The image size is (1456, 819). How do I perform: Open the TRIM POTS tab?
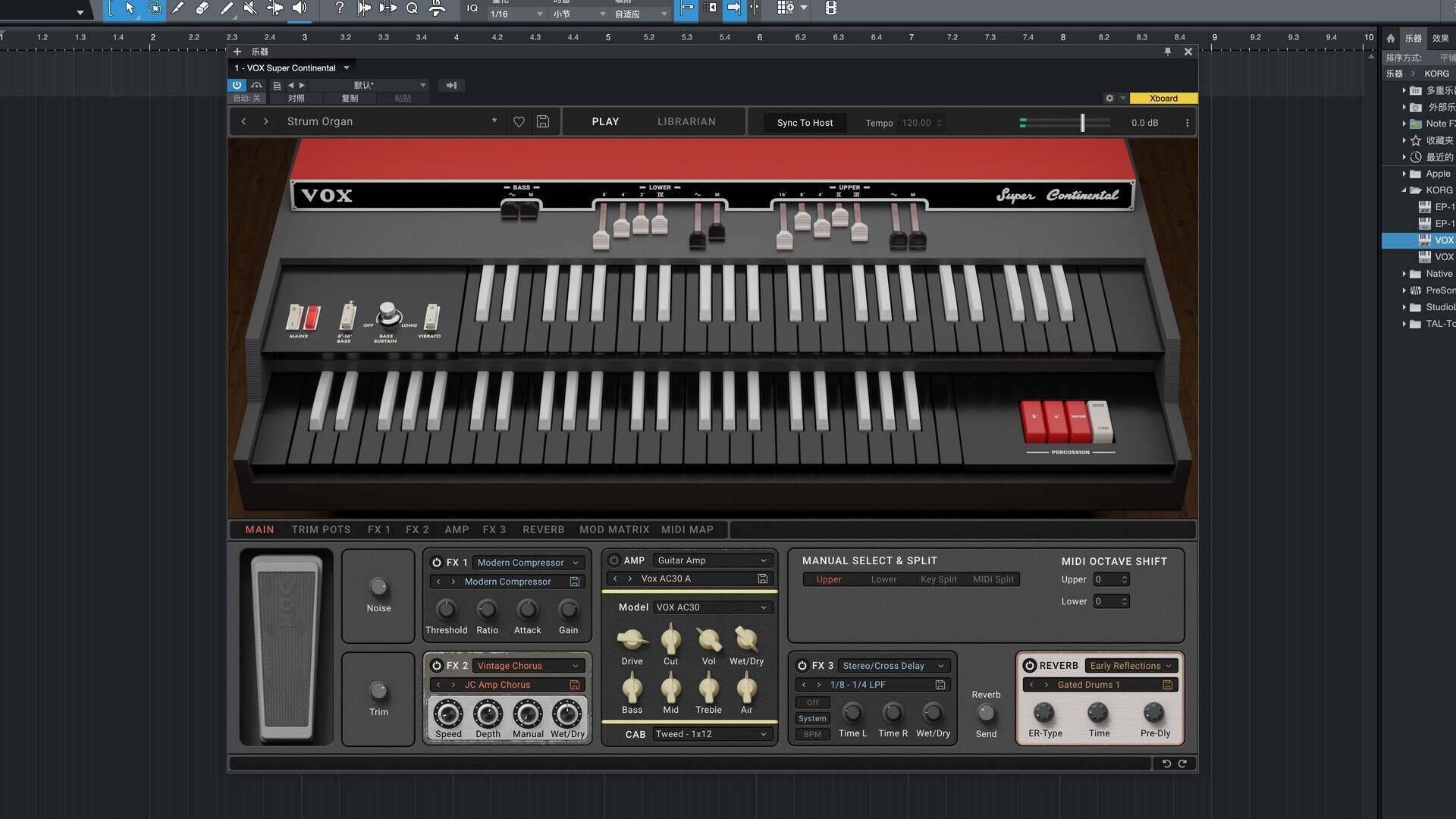pyautogui.click(x=321, y=529)
